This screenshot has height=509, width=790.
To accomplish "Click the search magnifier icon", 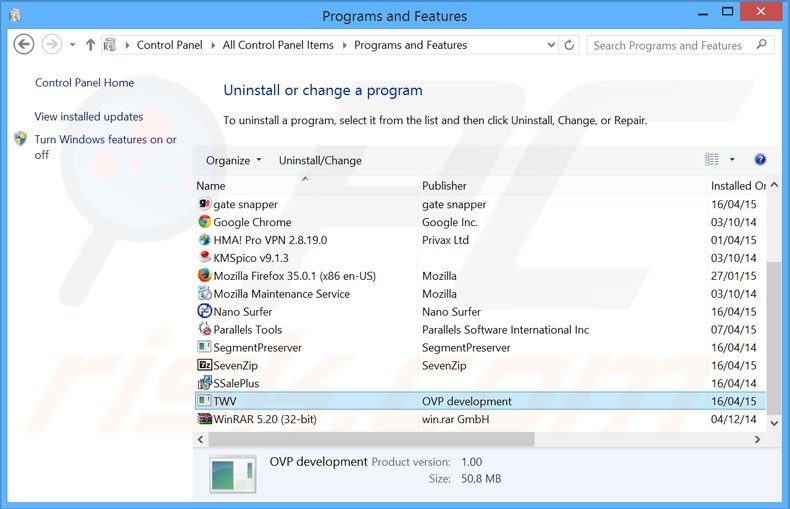I will coord(762,44).
